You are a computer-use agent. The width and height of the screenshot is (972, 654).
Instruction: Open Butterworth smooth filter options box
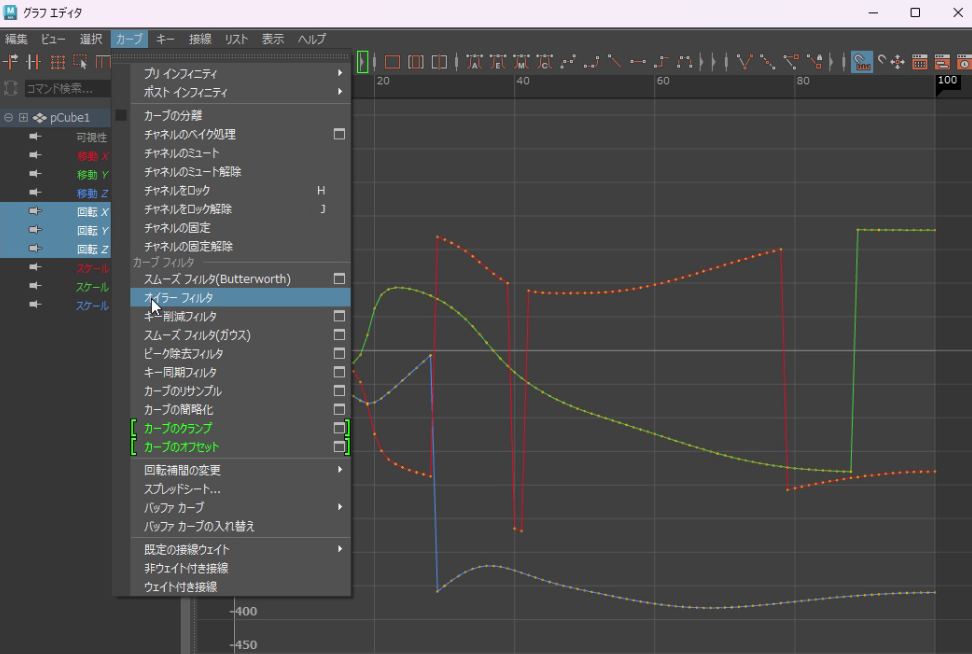[339, 278]
